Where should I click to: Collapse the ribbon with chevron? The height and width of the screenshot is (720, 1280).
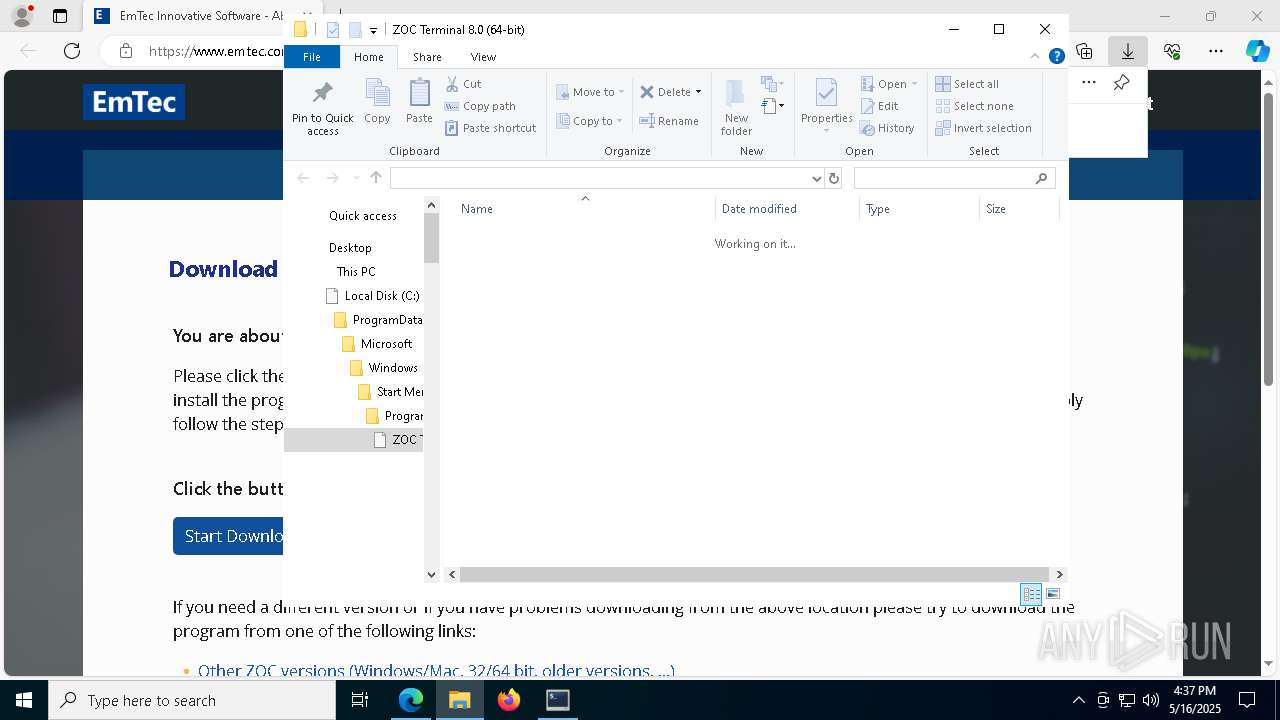pos(1035,57)
